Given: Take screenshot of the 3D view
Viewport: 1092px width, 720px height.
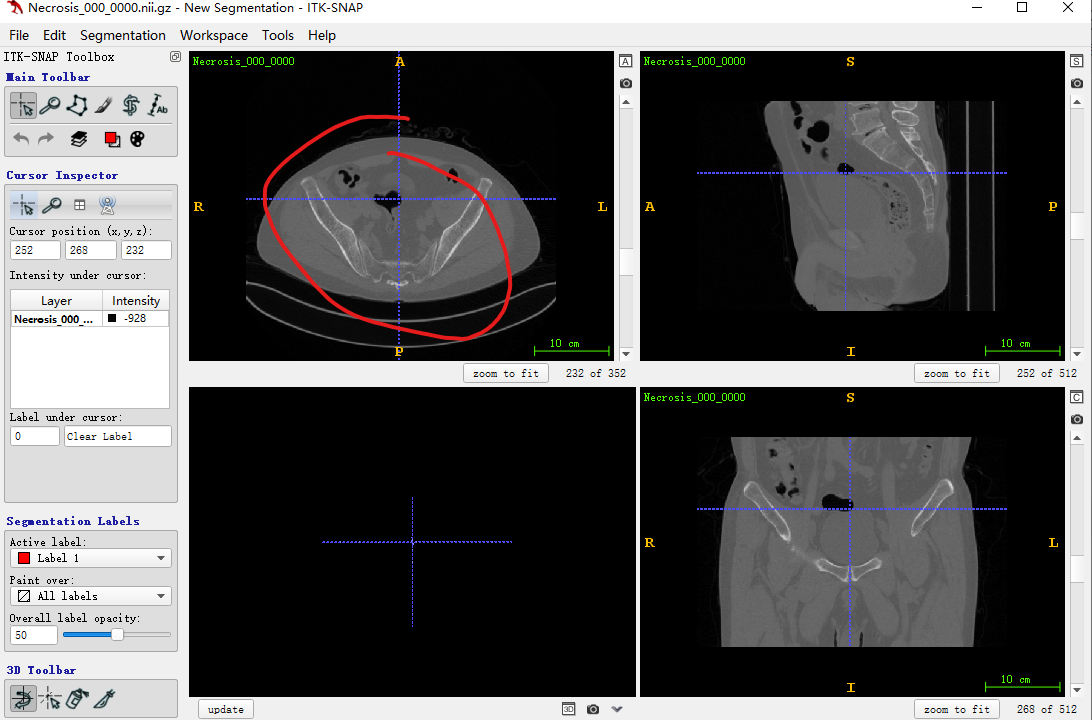Looking at the screenshot, I should 593,709.
